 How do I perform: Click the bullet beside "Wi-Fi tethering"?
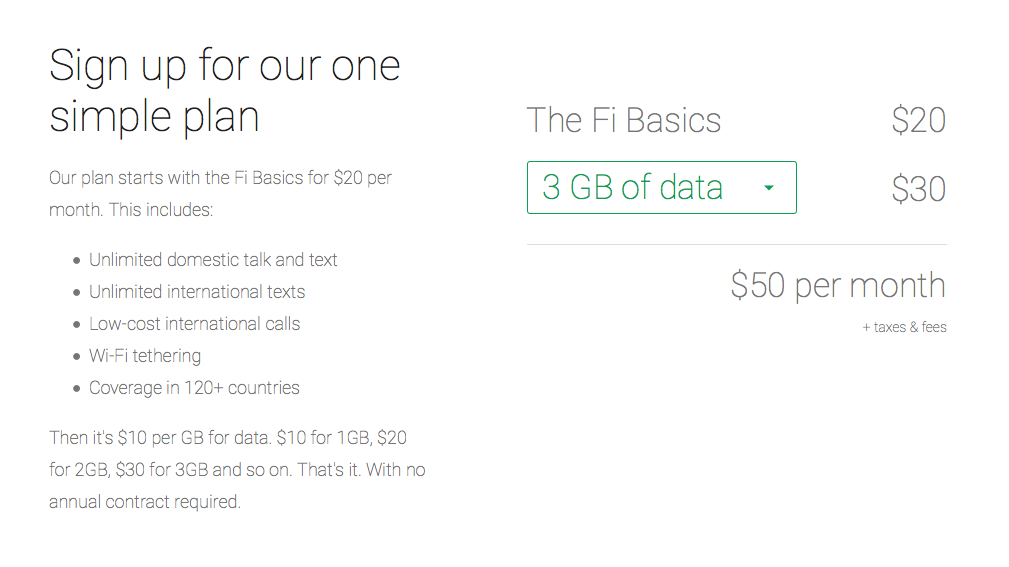pyautogui.click(x=77, y=357)
